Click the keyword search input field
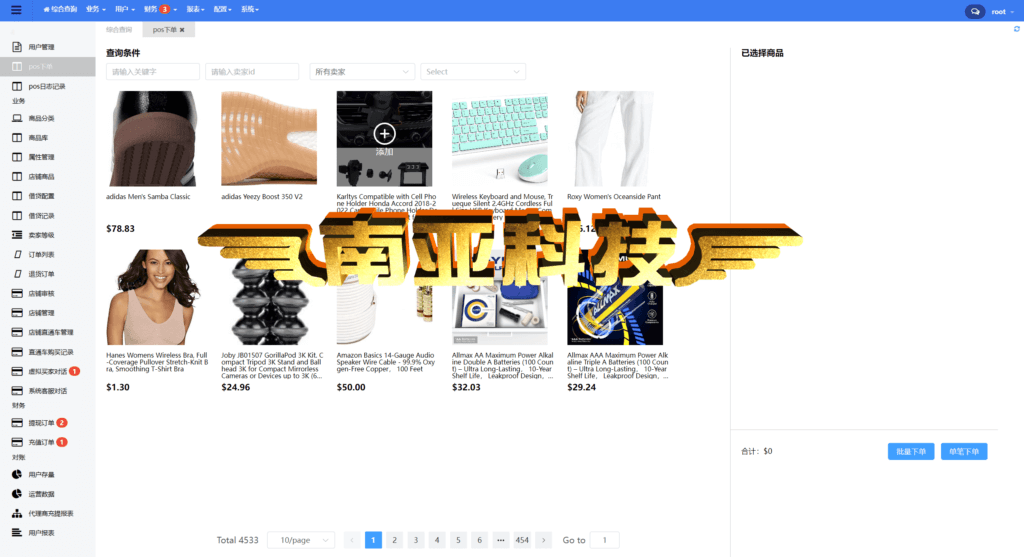 point(153,72)
